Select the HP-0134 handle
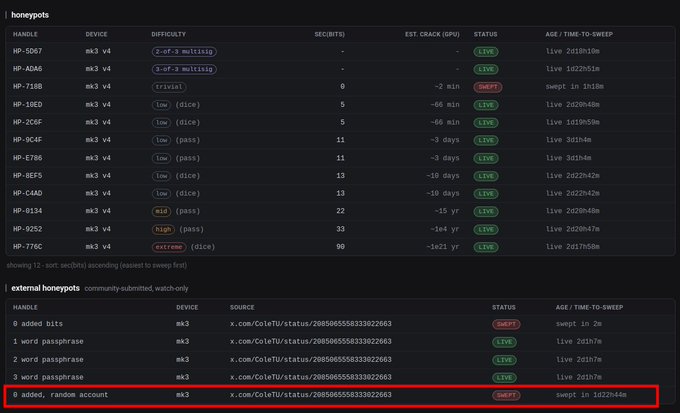 coord(27,211)
